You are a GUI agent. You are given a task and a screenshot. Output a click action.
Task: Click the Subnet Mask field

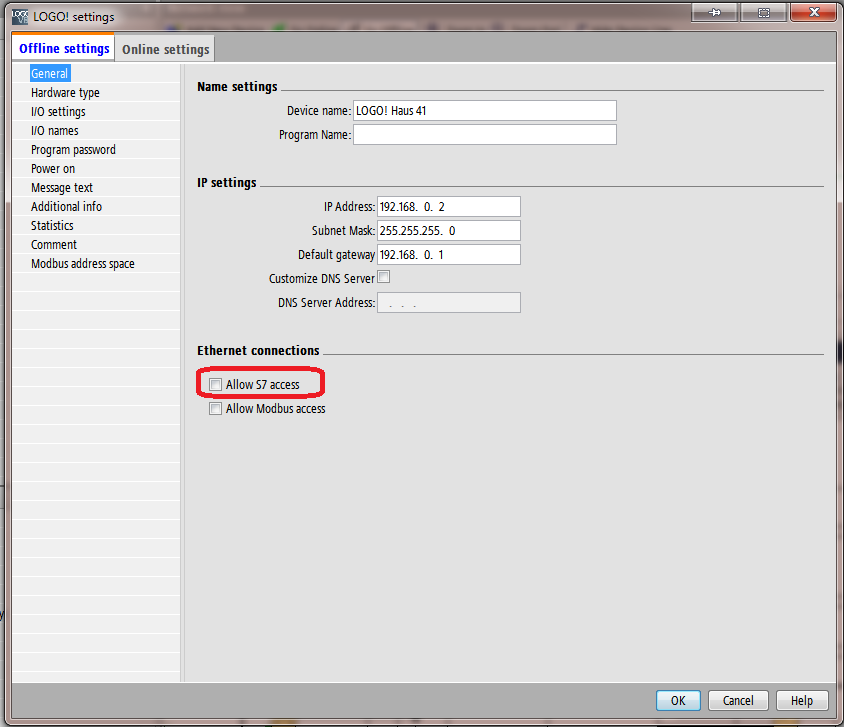(x=448, y=230)
